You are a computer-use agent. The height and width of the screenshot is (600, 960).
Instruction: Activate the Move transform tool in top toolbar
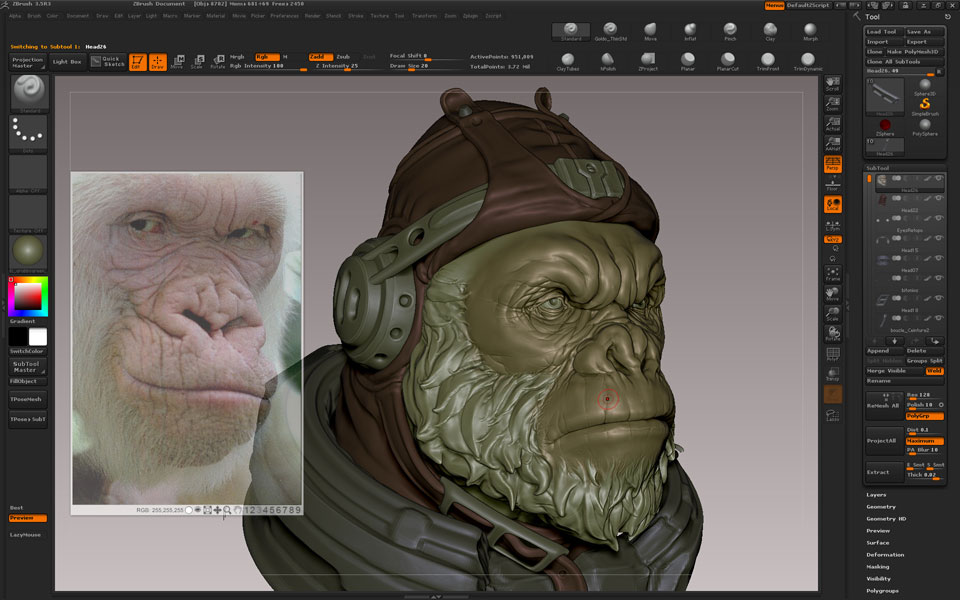(177, 62)
